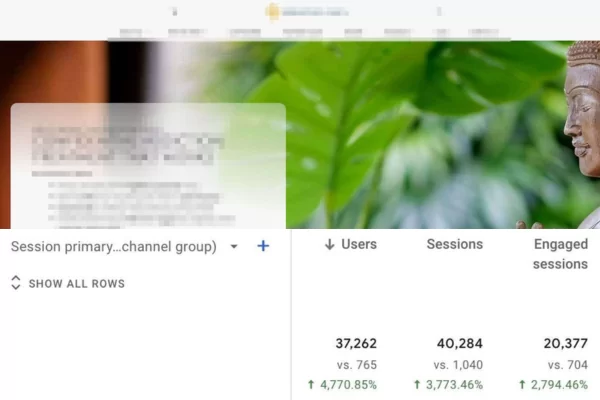
Task: Expand the table with SHOW ALL ROWS
Action: tap(76, 283)
